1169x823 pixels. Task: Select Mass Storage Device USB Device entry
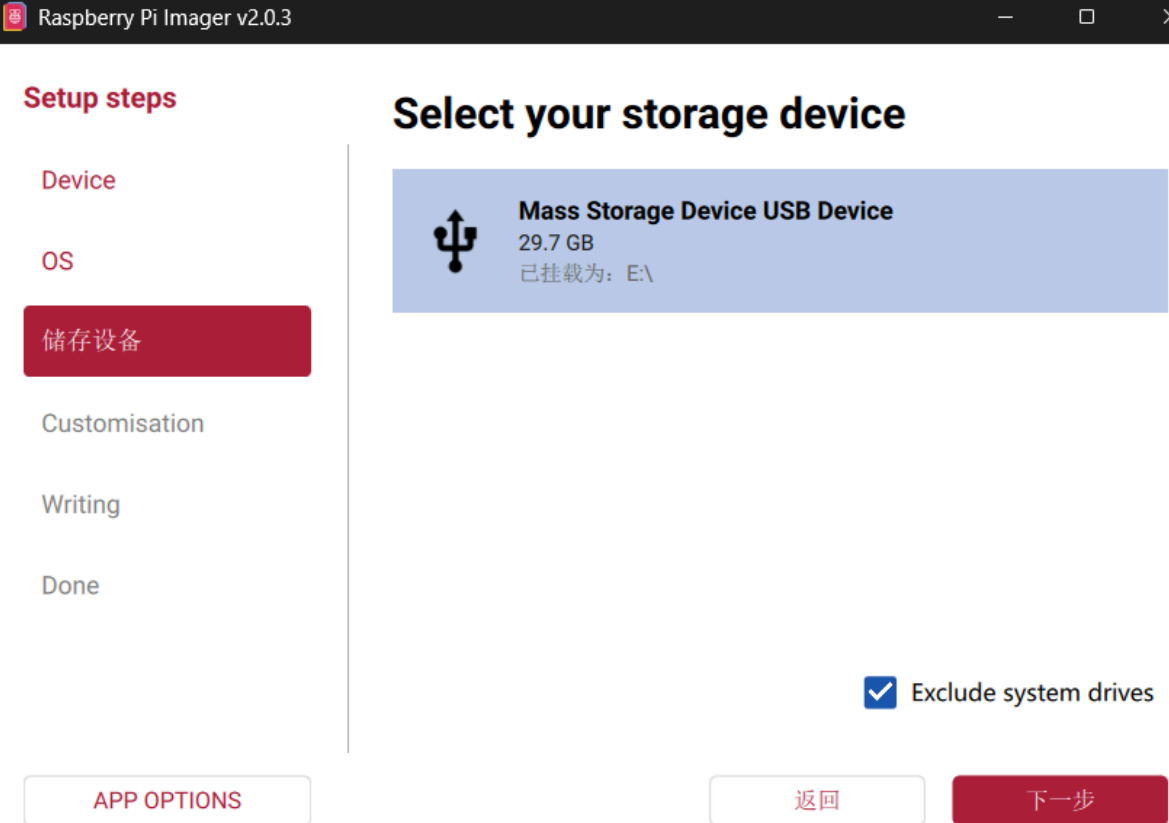pyautogui.click(x=780, y=241)
